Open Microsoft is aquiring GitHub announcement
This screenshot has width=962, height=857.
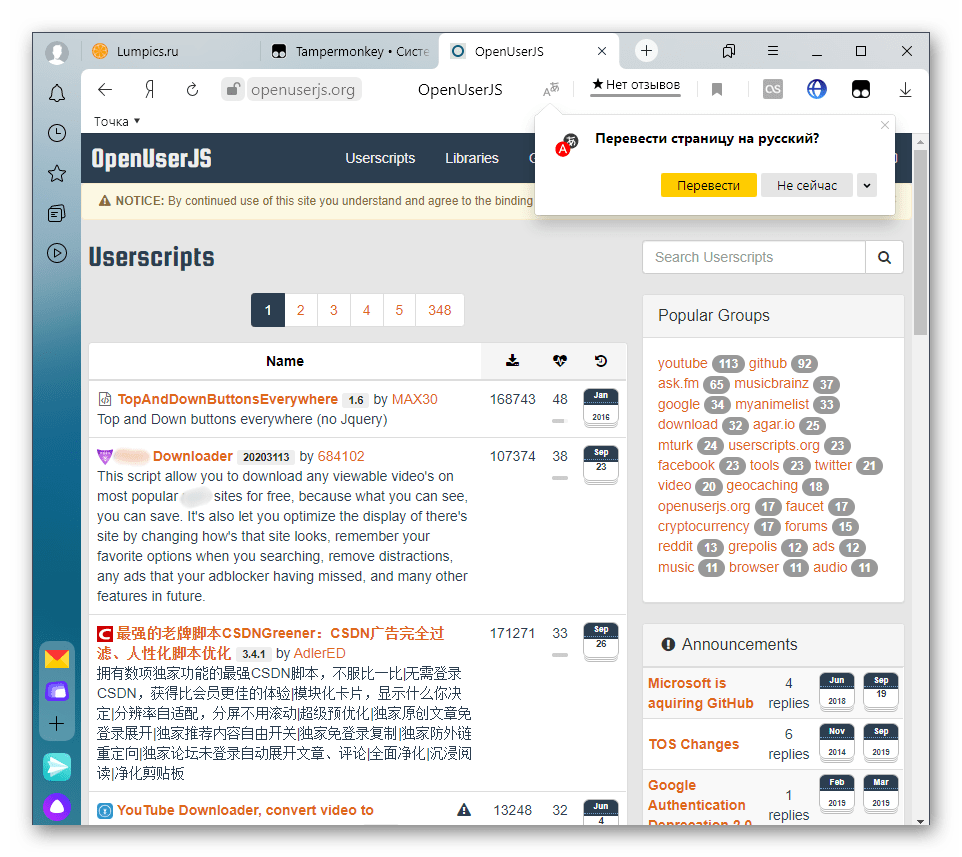700,693
